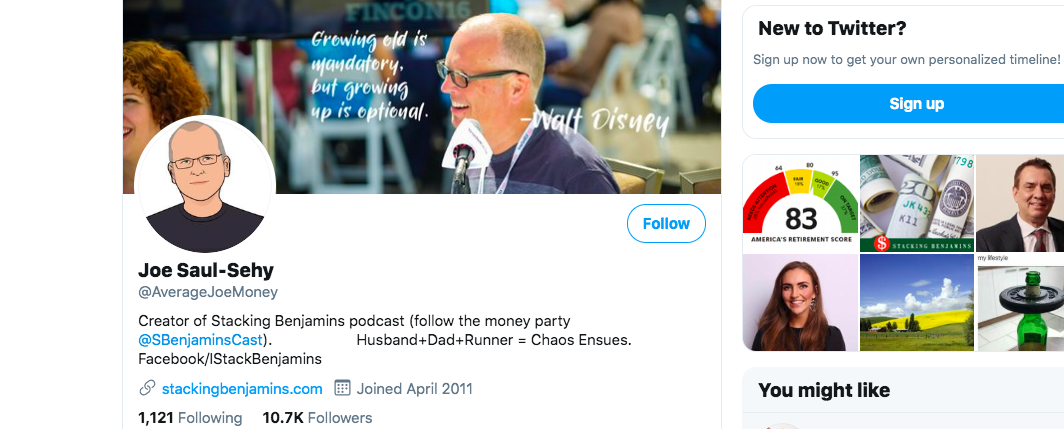
Task: Open the photo of the smiling woman with long hair
Action: pyautogui.click(x=801, y=303)
